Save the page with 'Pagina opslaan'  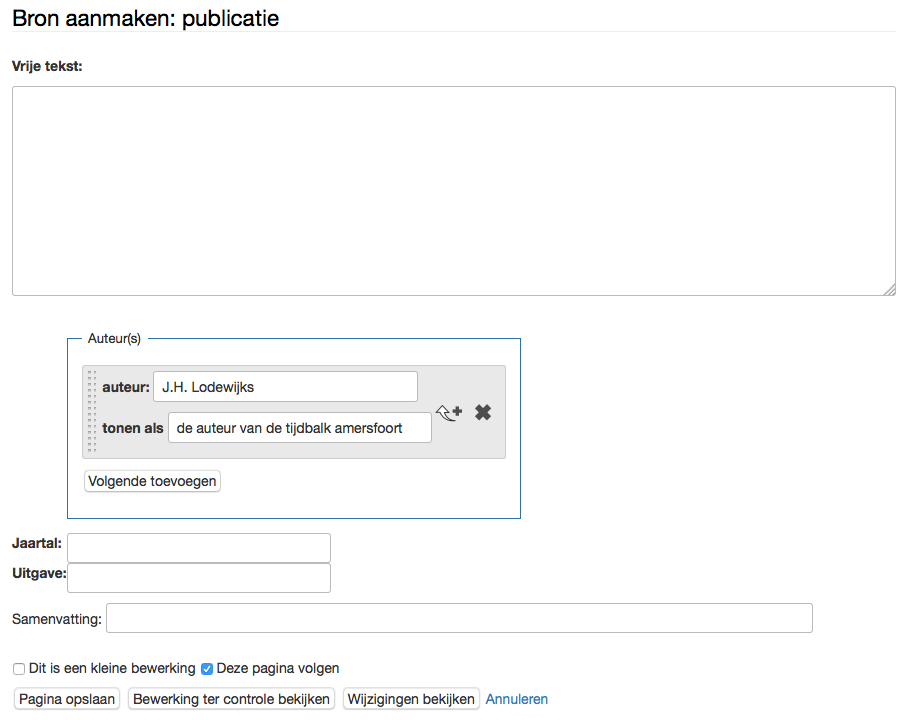click(x=65, y=698)
